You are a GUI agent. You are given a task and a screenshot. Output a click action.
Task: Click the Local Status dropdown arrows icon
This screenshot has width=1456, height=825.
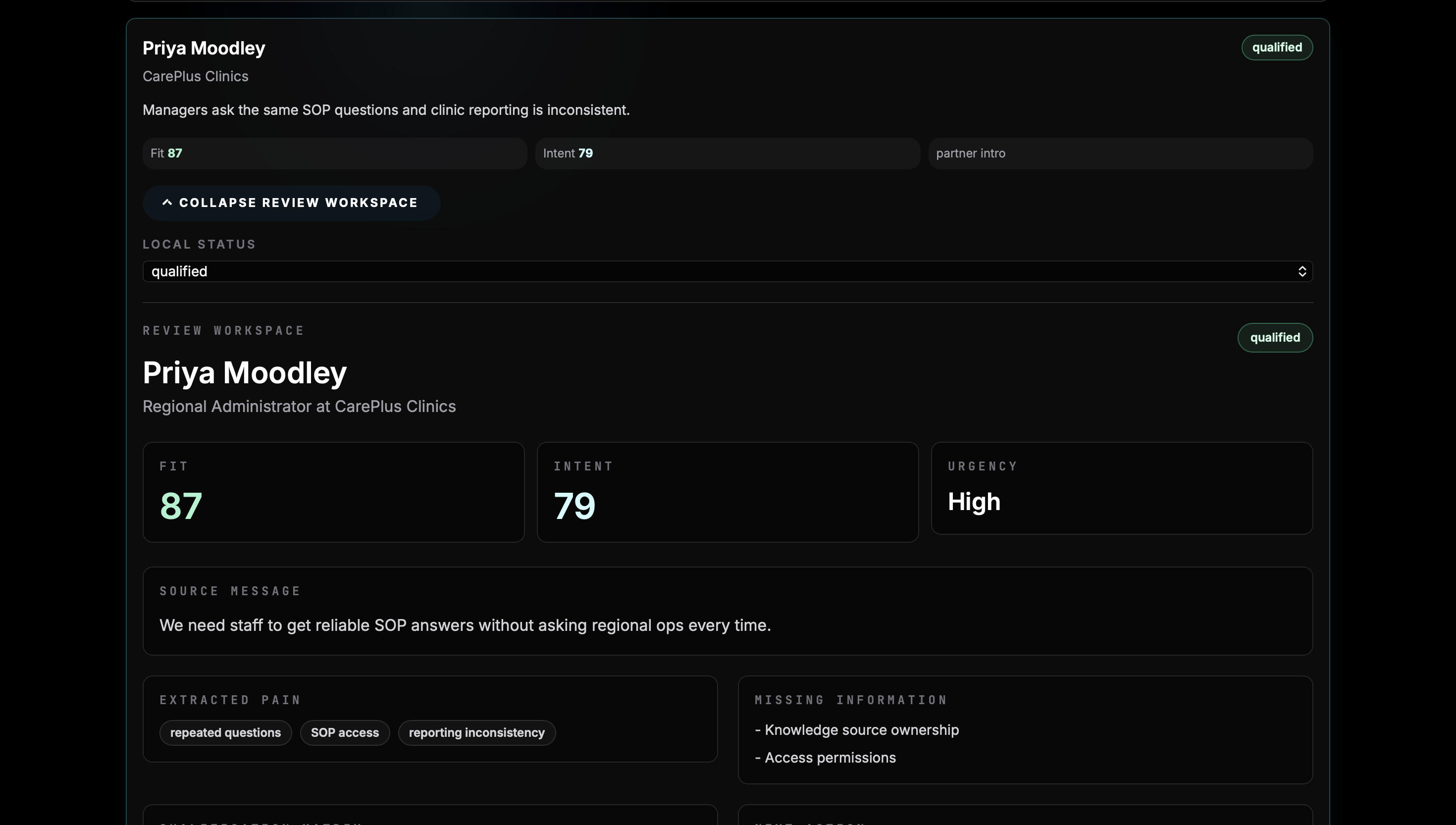point(1302,271)
